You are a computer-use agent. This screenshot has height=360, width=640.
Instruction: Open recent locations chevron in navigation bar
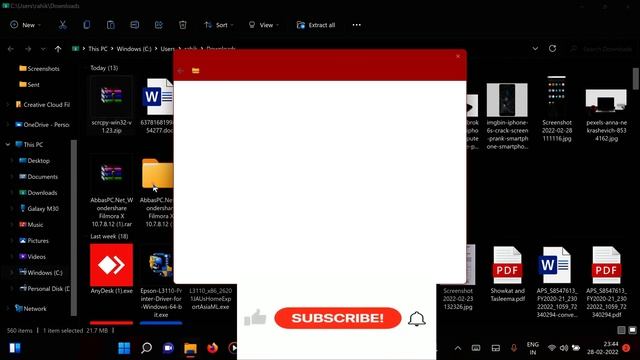coord(43,49)
